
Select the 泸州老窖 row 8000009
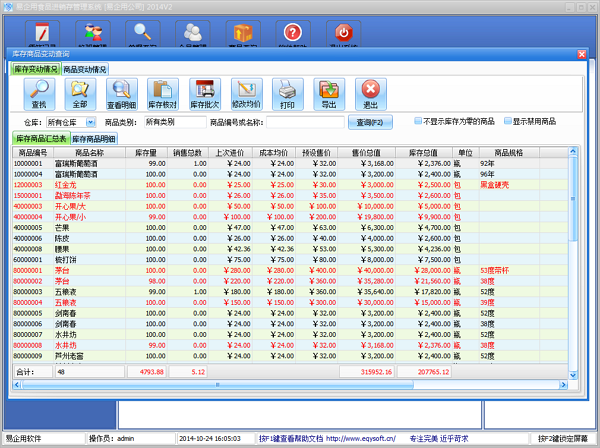[x=290, y=356]
